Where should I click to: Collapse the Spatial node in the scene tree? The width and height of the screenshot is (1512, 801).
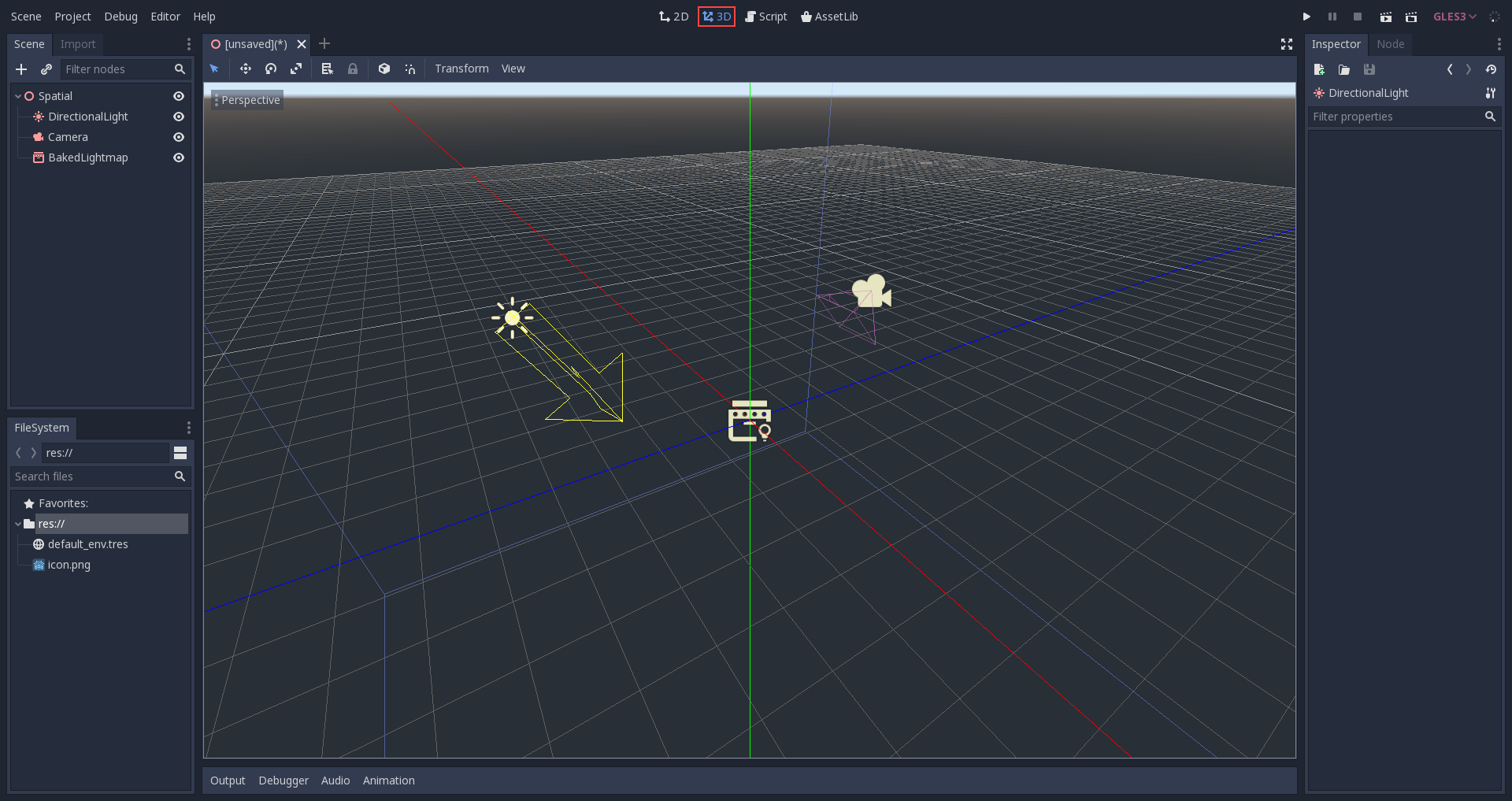pos(17,95)
